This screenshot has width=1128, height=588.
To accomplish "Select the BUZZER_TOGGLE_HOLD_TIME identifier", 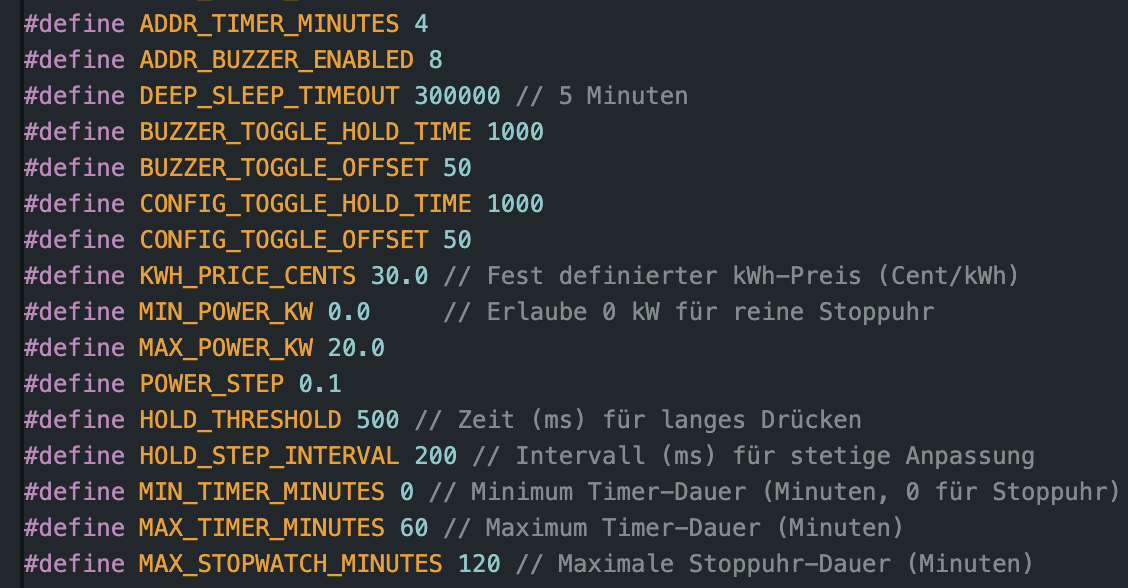I will tap(306, 132).
